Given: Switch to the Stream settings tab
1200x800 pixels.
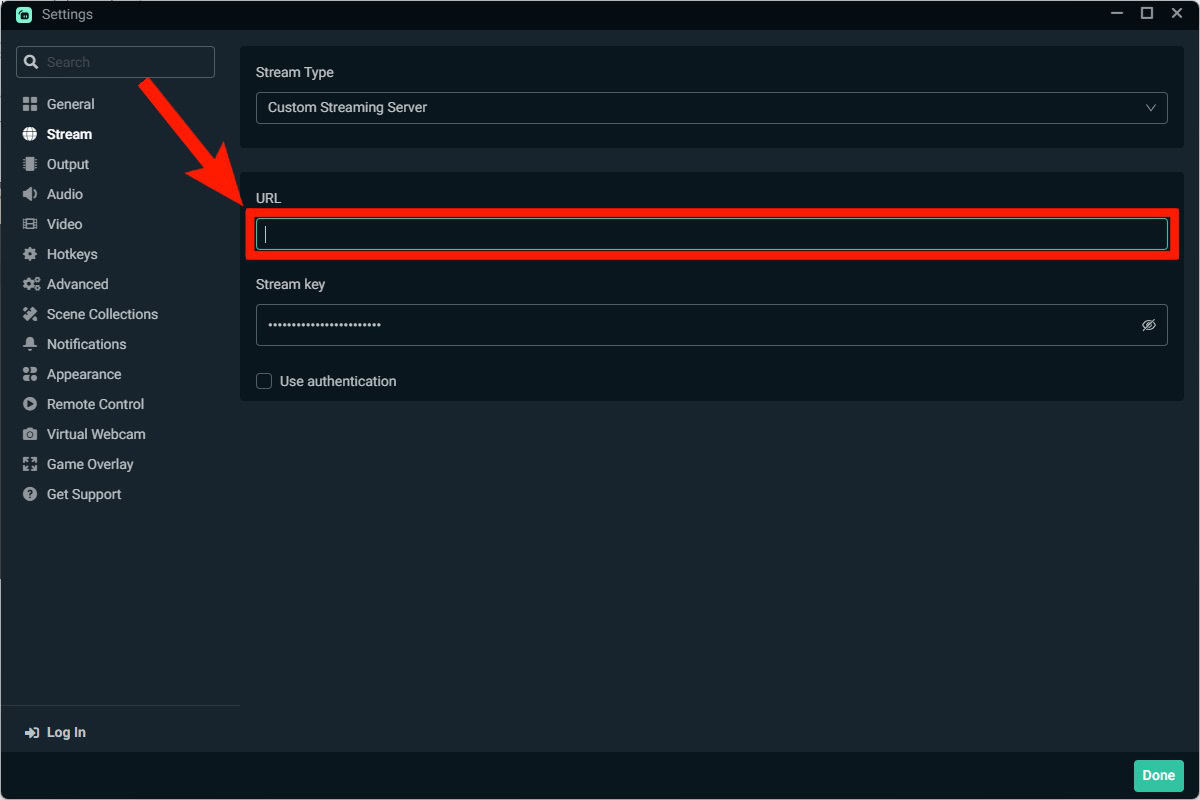Looking at the screenshot, I should 68,133.
